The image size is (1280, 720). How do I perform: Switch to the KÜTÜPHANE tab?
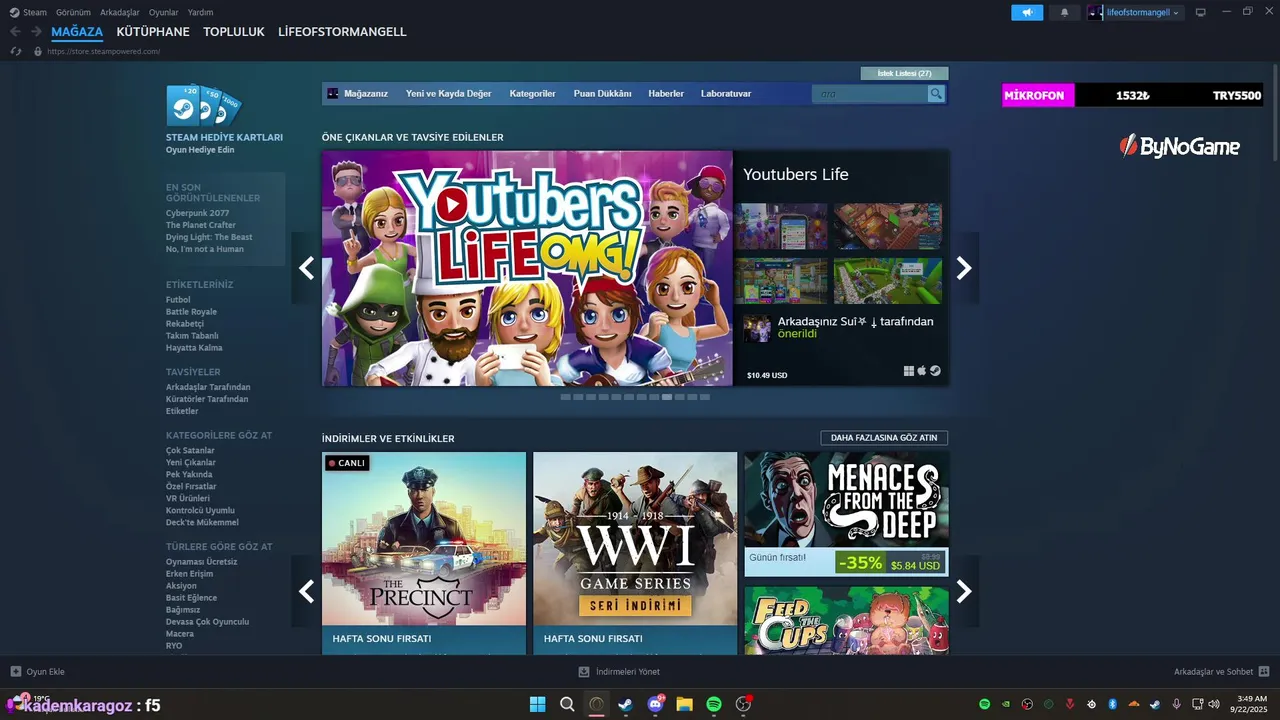click(x=153, y=32)
